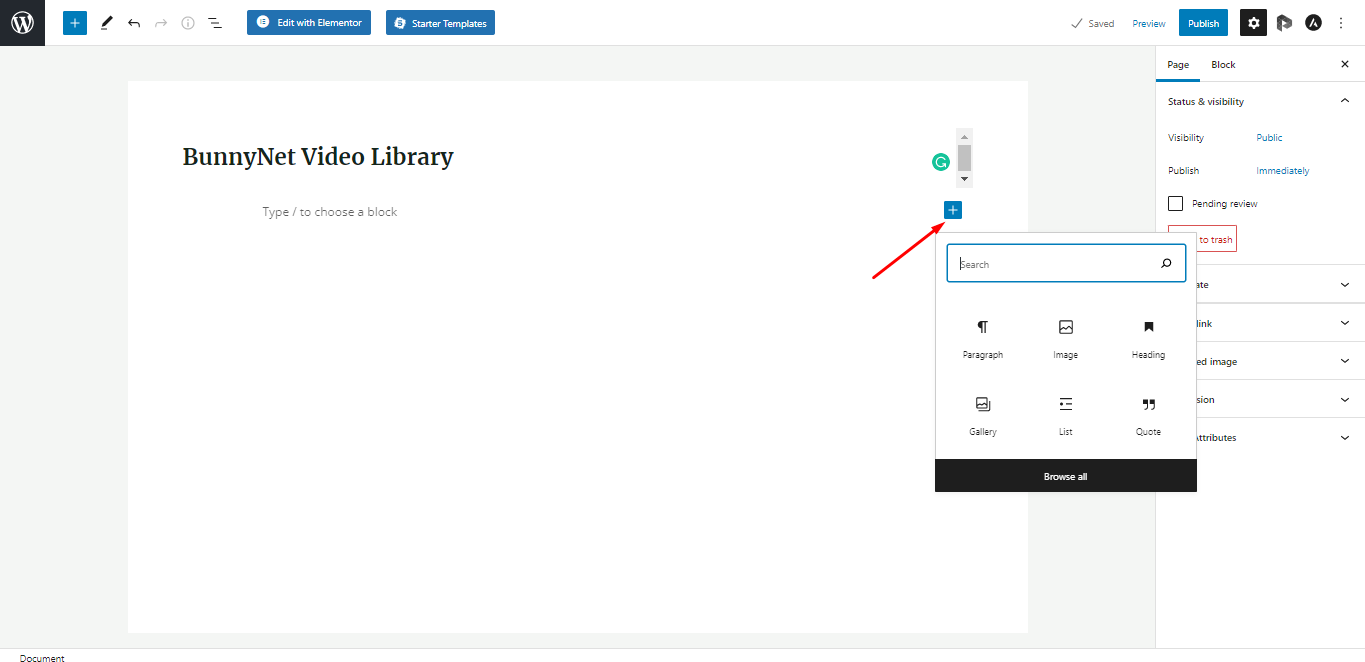
Task: Select the Tools pencil icon
Action: pyautogui.click(x=106, y=22)
